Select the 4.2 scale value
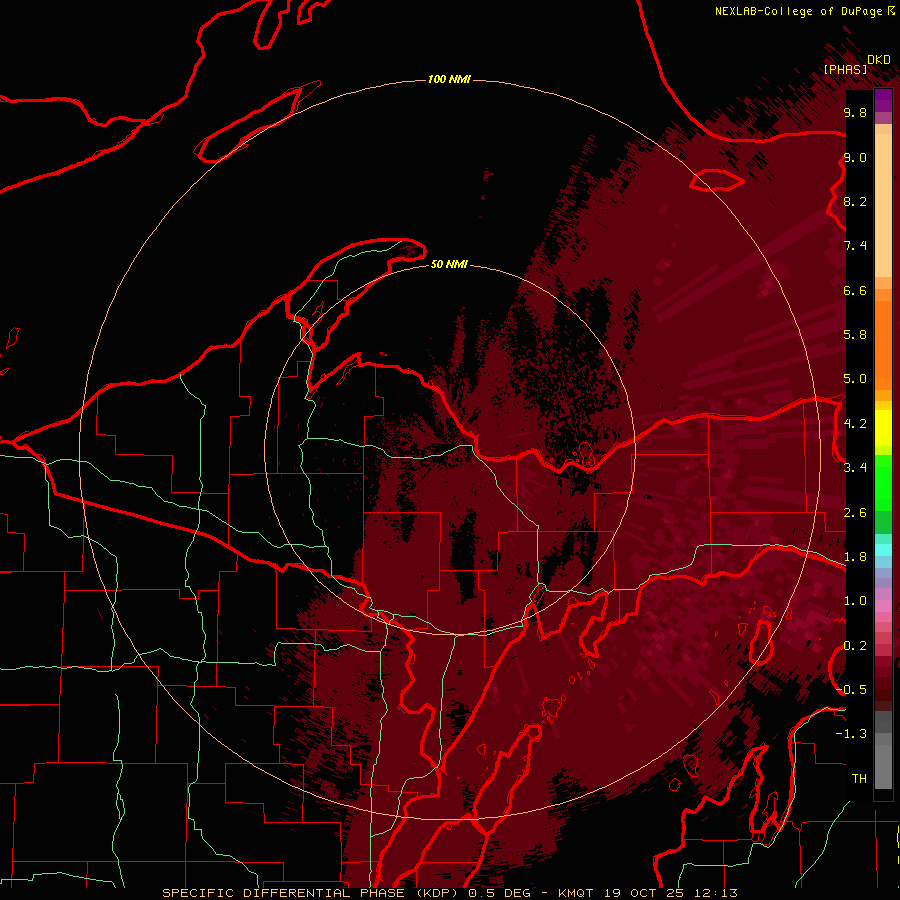 [x=855, y=424]
